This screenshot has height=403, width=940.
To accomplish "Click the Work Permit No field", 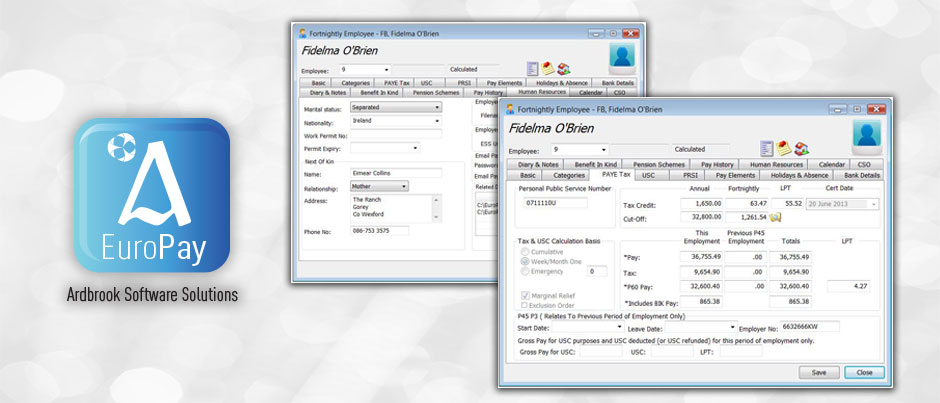I will coord(396,134).
